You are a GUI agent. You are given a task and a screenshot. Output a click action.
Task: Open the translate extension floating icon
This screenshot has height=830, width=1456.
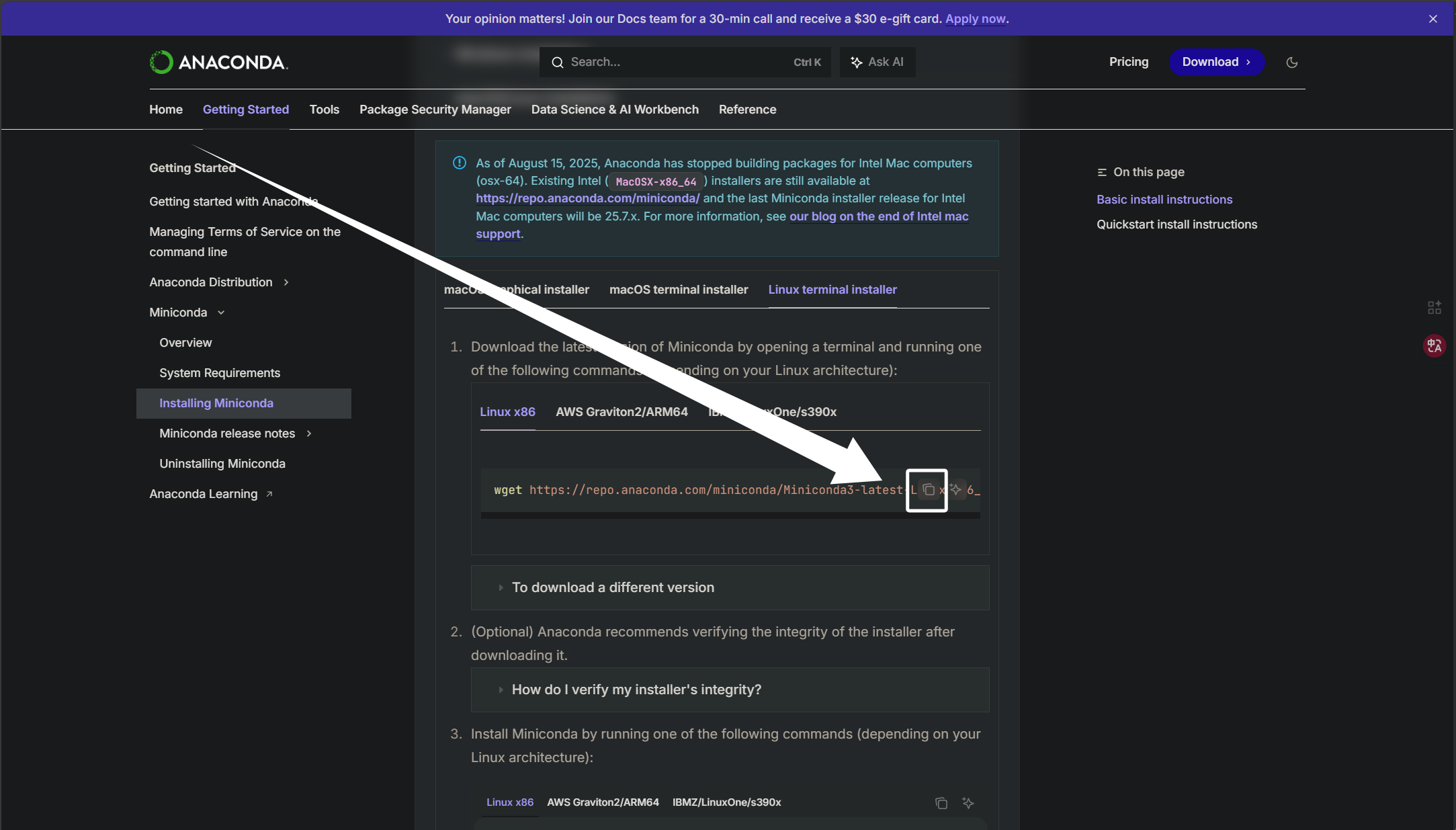pyautogui.click(x=1434, y=345)
